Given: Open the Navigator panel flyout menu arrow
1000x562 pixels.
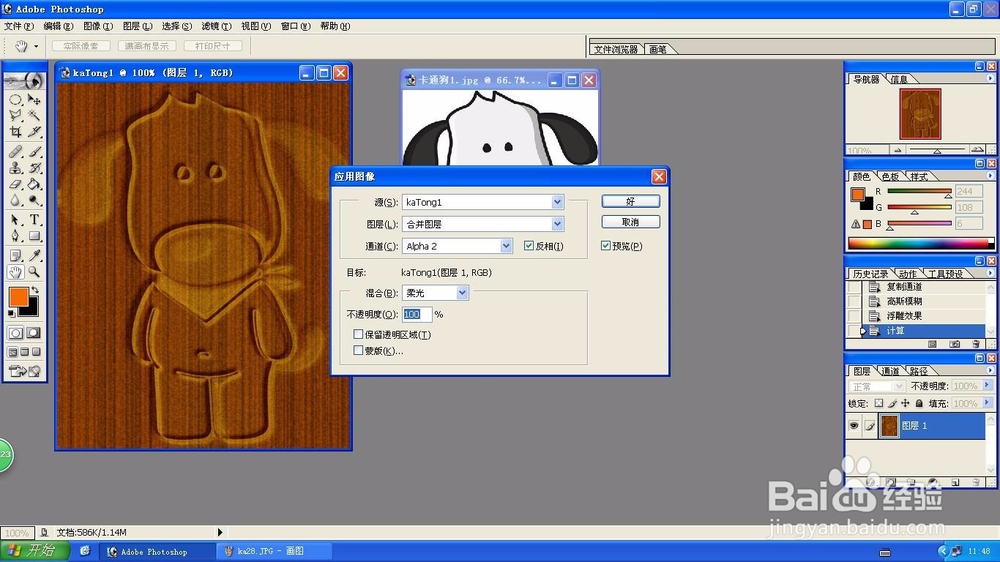Looking at the screenshot, I should pyautogui.click(x=990, y=78).
